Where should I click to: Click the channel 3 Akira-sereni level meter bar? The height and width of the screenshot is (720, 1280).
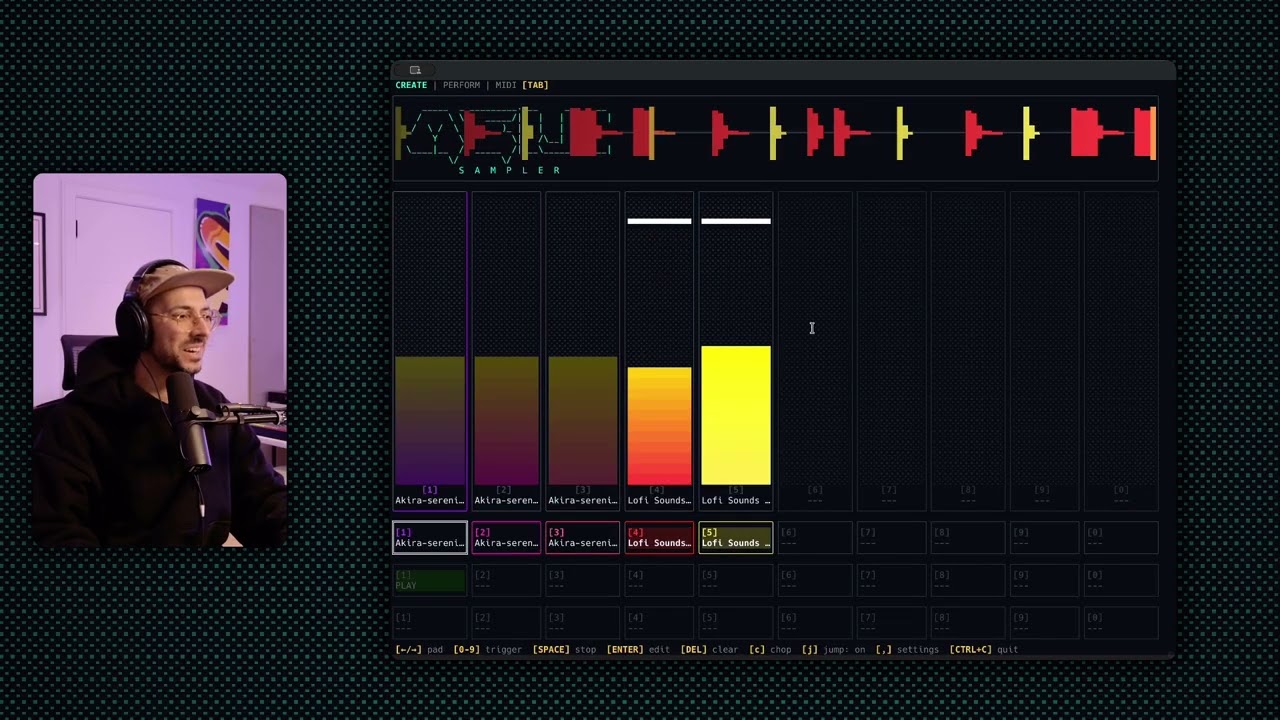coord(583,420)
